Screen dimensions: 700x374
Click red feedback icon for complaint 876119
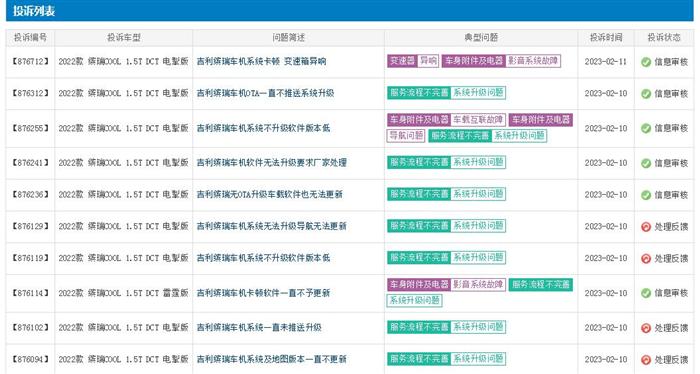click(x=646, y=258)
